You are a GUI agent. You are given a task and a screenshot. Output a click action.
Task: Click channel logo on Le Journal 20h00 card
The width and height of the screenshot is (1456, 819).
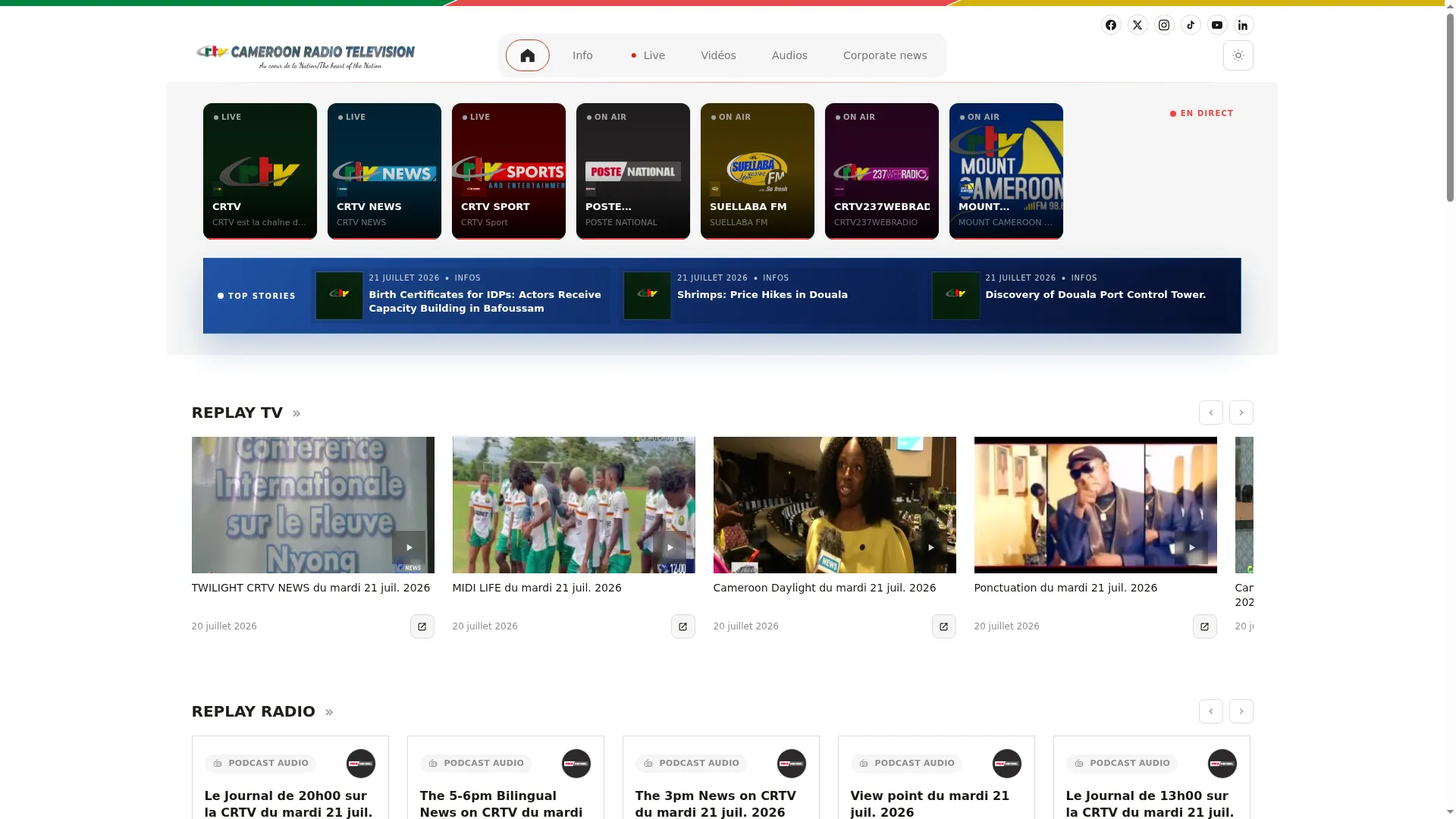pos(361,764)
